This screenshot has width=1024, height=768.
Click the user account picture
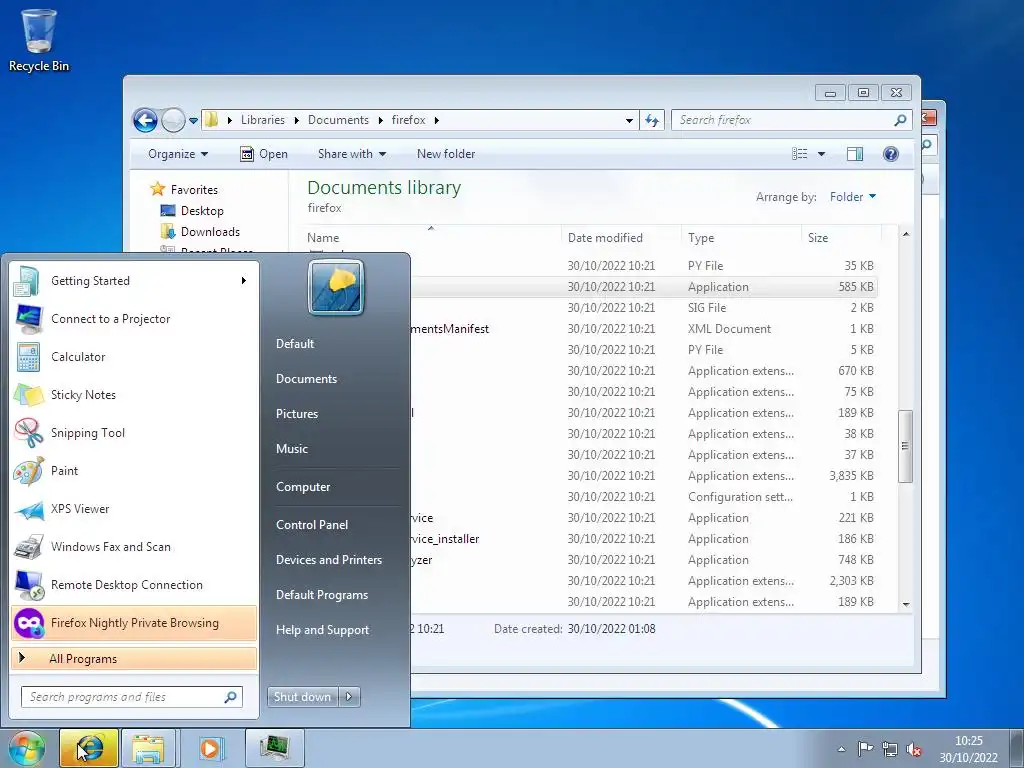[x=336, y=287]
